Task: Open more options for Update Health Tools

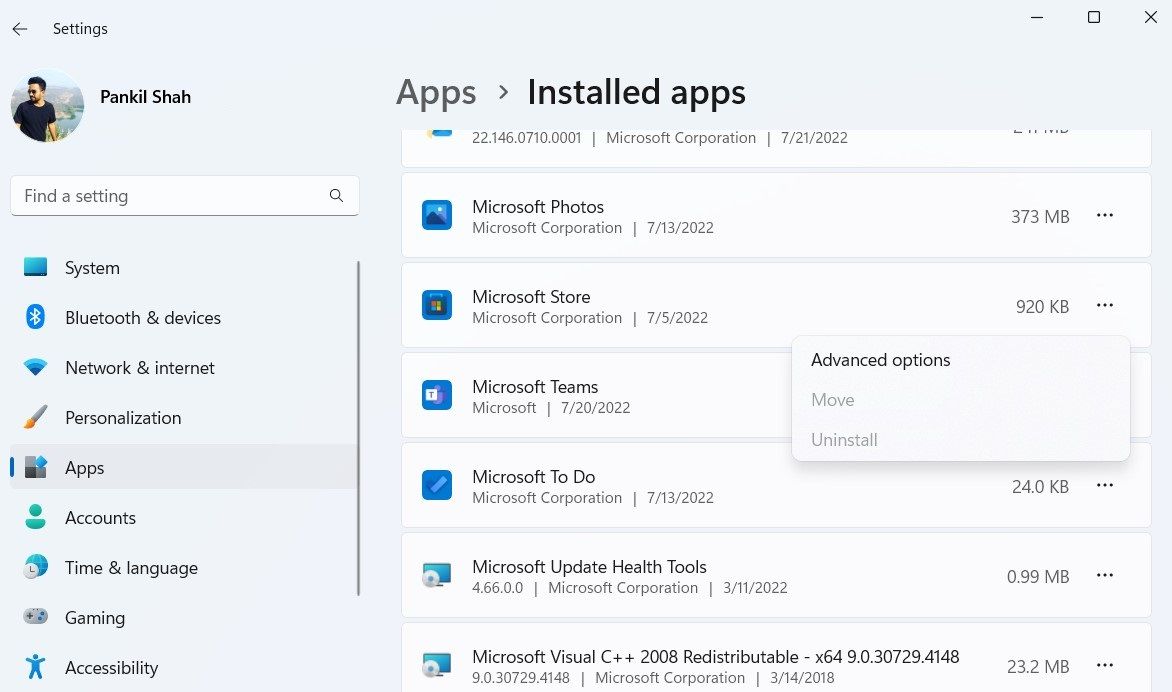Action: point(1105,575)
